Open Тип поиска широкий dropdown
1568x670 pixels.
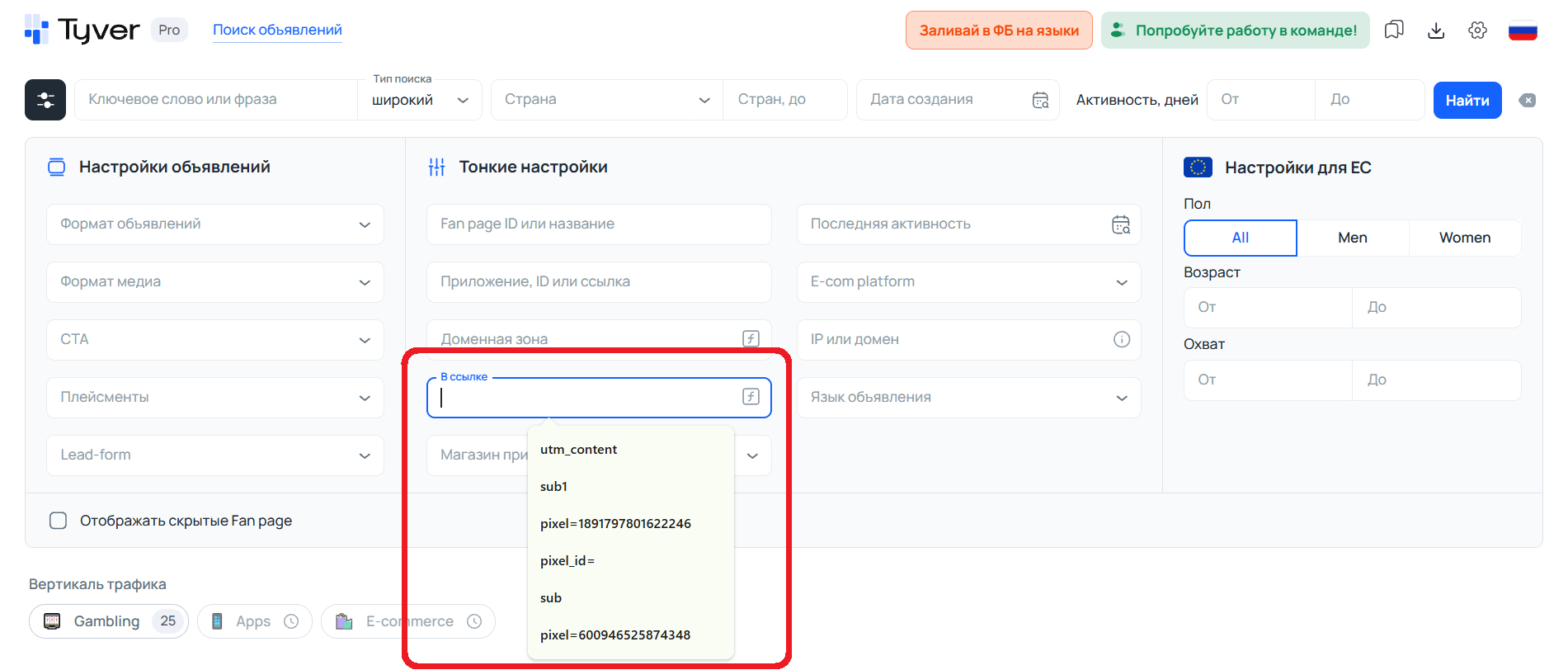click(420, 100)
